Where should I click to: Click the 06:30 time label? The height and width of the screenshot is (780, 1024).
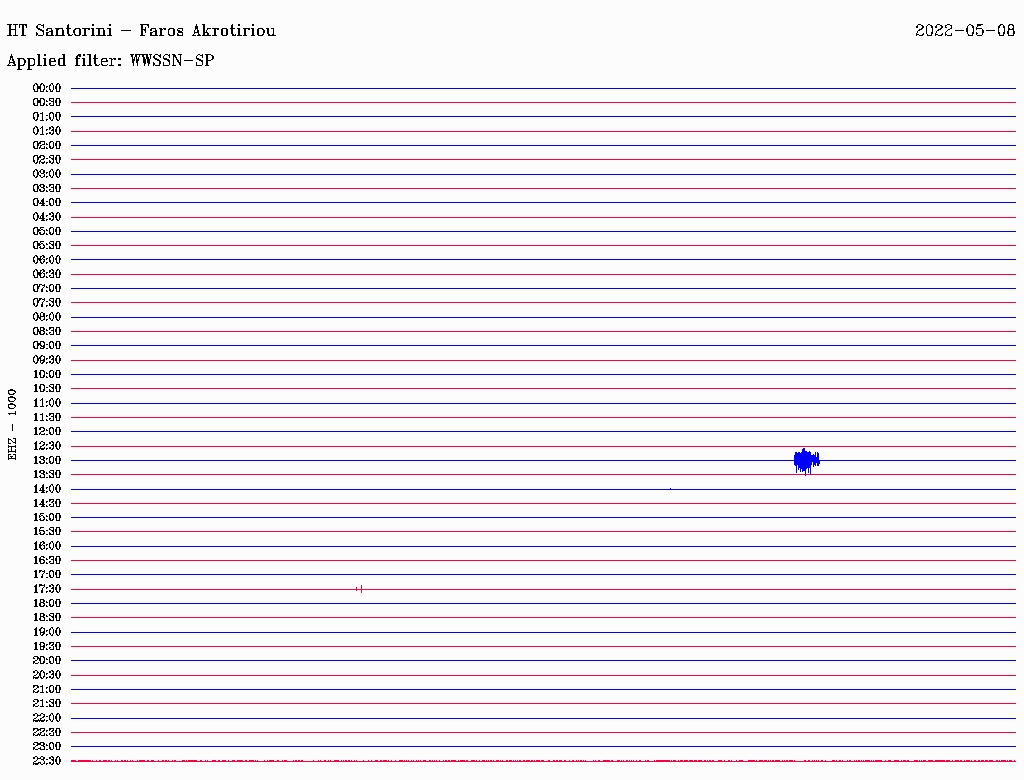click(47, 274)
